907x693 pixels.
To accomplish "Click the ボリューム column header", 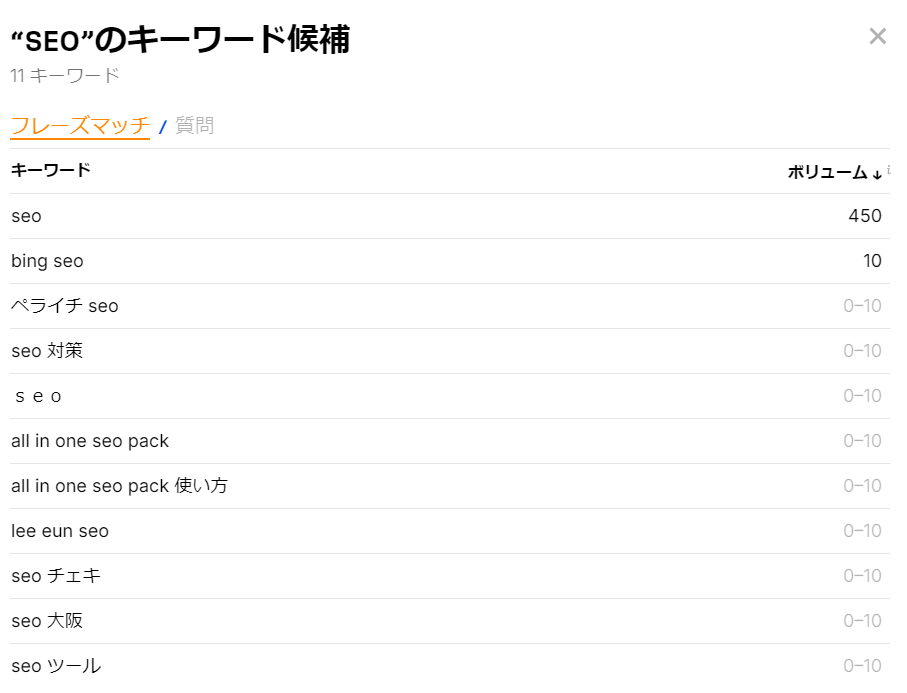I will (828, 171).
